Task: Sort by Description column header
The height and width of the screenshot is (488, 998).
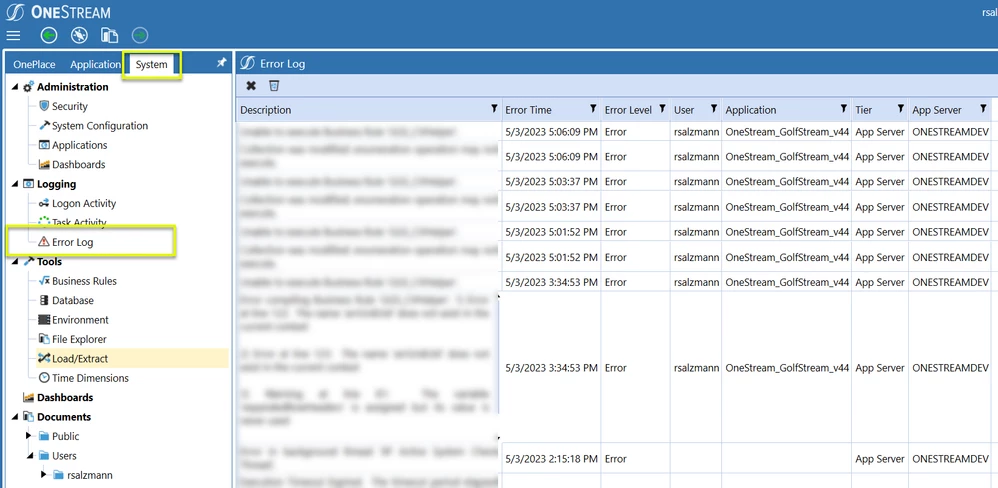Action: (x=265, y=110)
